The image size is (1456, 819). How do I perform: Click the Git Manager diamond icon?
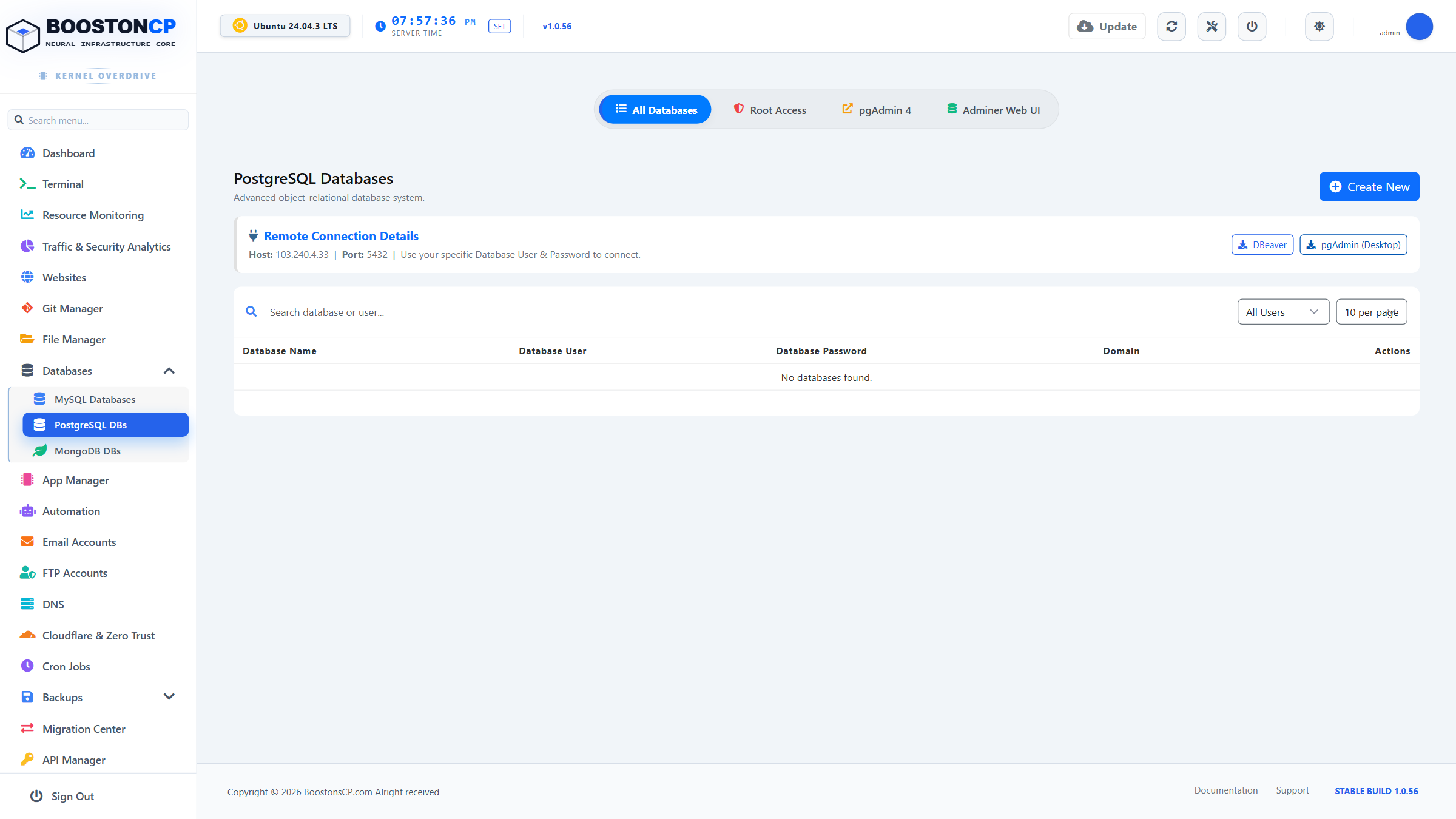pyautogui.click(x=27, y=308)
